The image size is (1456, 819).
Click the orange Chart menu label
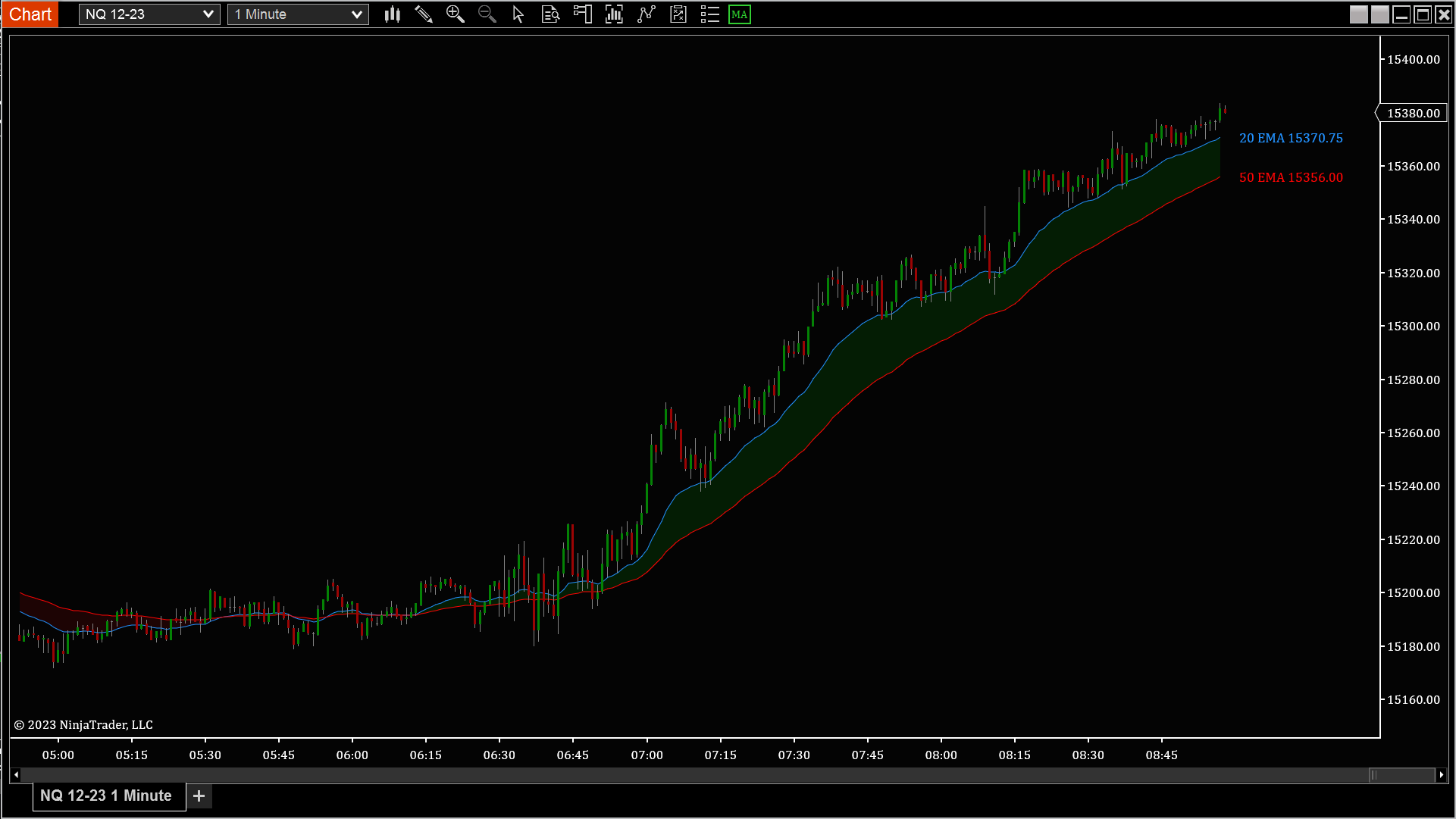(30, 14)
